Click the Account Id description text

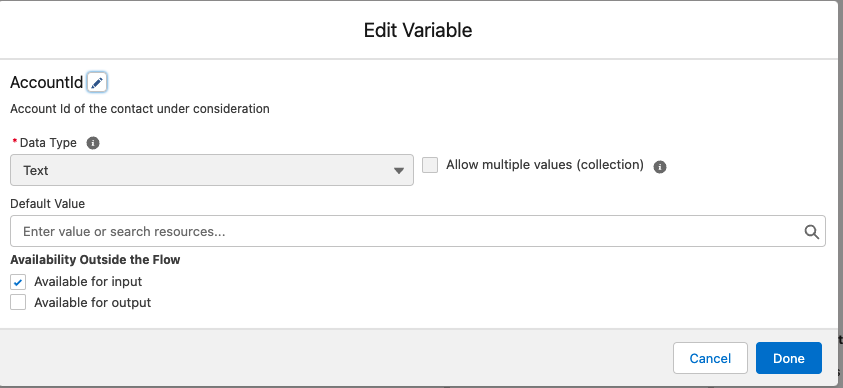coord(140,109)
